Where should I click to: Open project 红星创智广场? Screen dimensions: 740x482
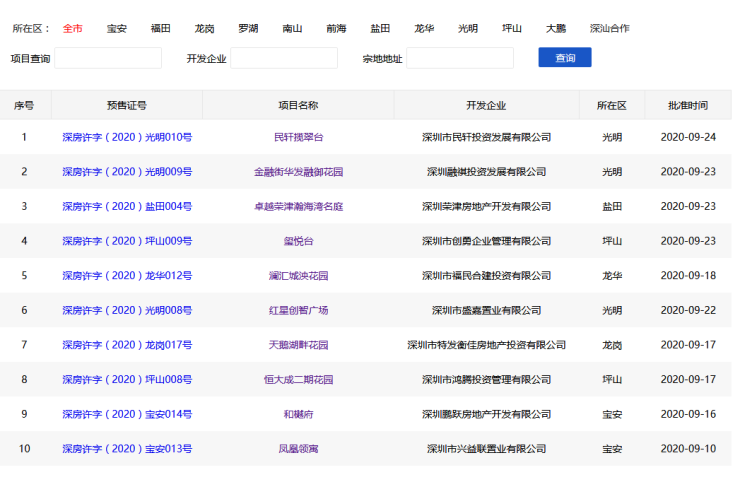point(298,310)
